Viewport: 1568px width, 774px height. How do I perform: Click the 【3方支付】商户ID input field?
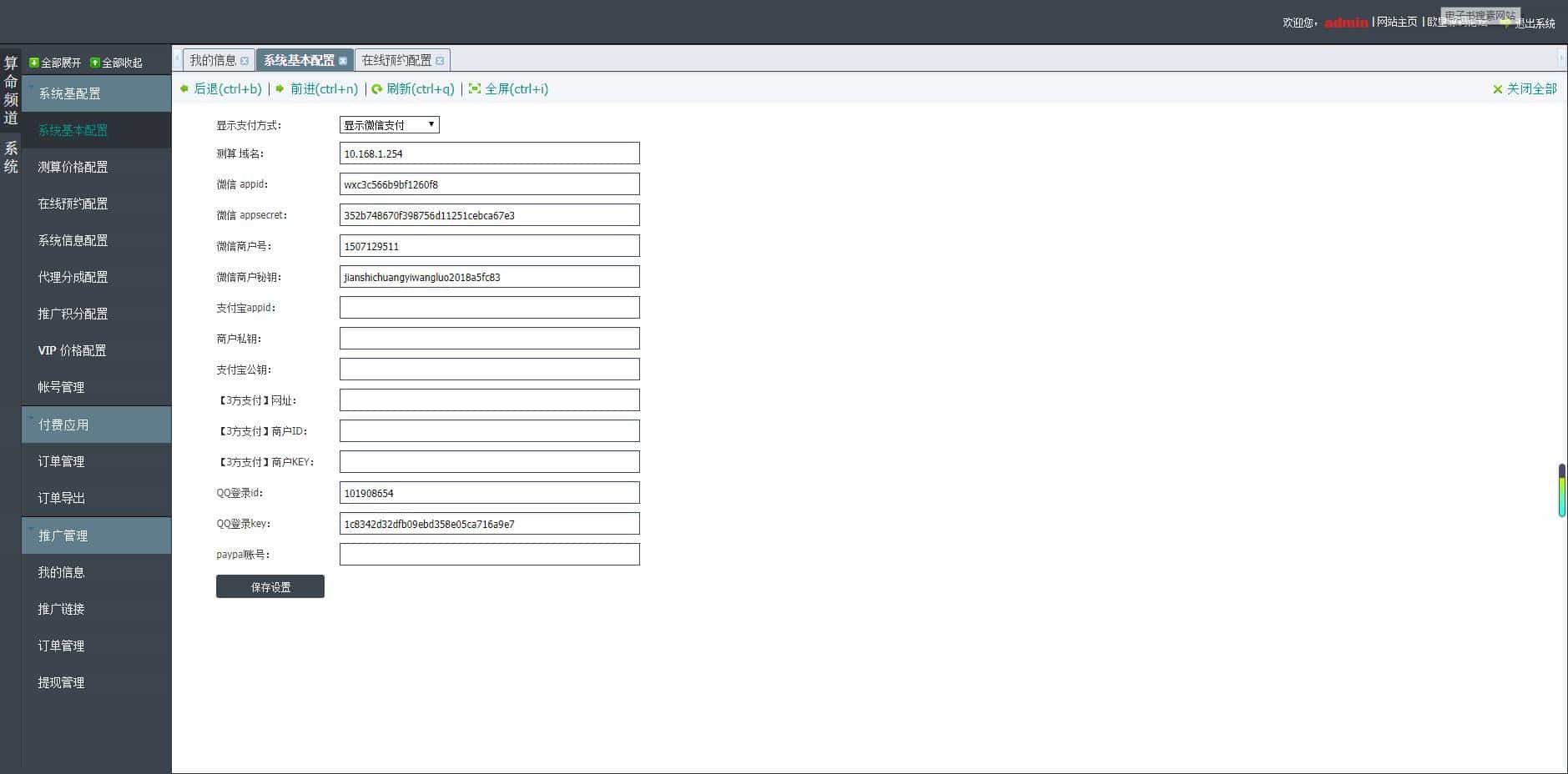coord(490,431)
